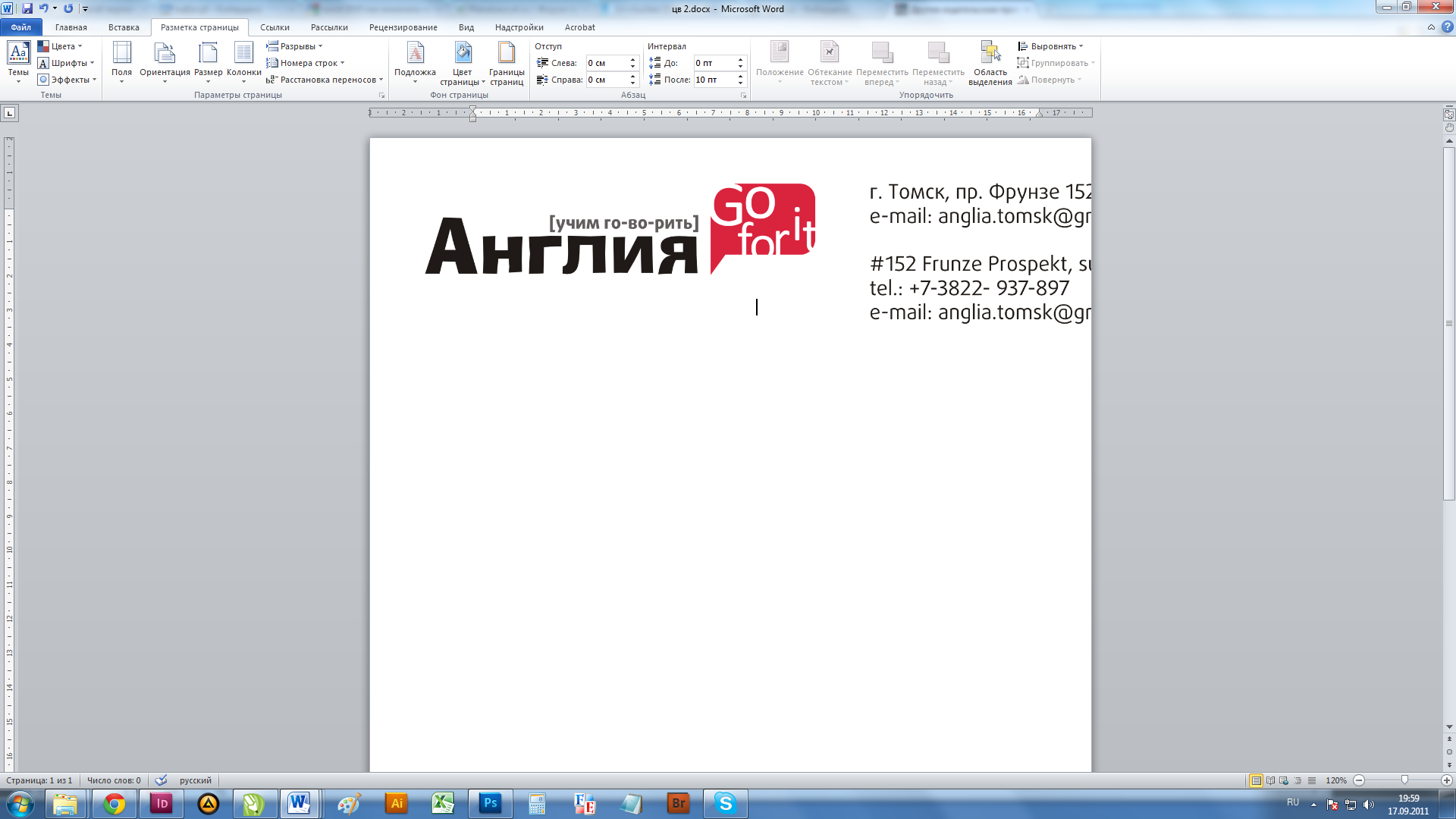This screenshot has height=819, width=1456.
Task: Click the До spacing before field
Action: coord(714,63)
